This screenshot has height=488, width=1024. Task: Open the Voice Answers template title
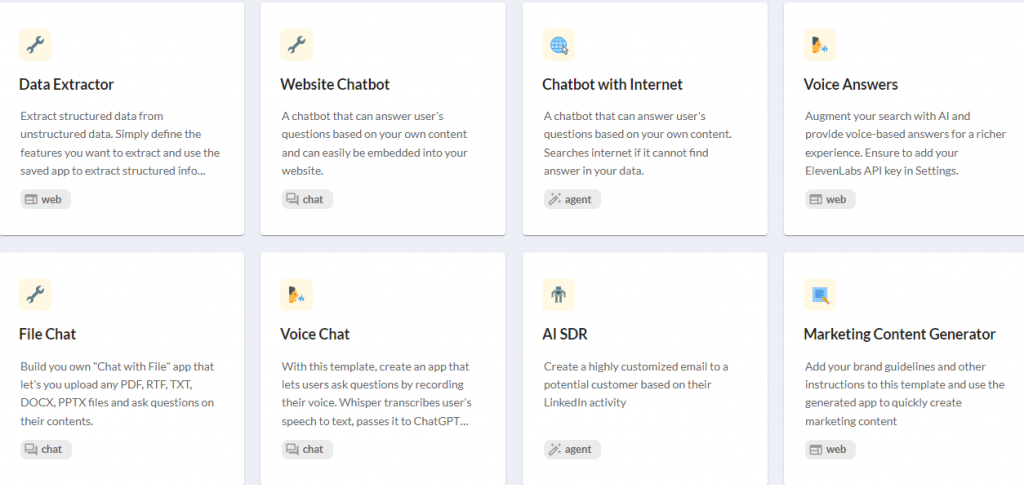[x=851, y=84]
